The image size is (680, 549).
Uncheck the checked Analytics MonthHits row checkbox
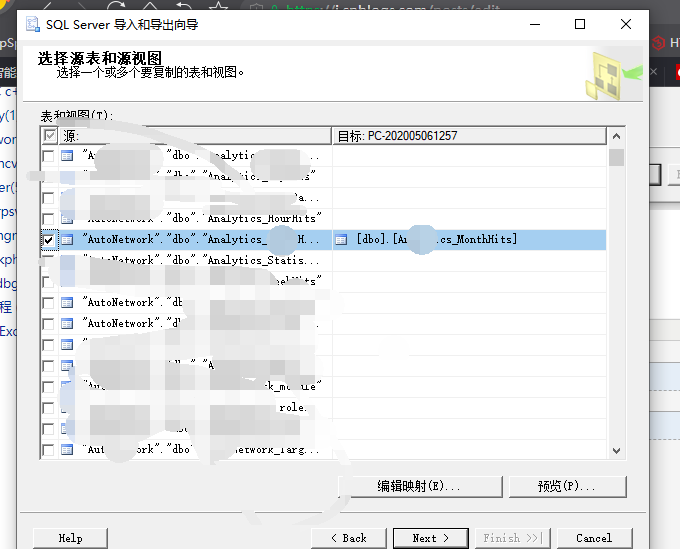point(49,240)
